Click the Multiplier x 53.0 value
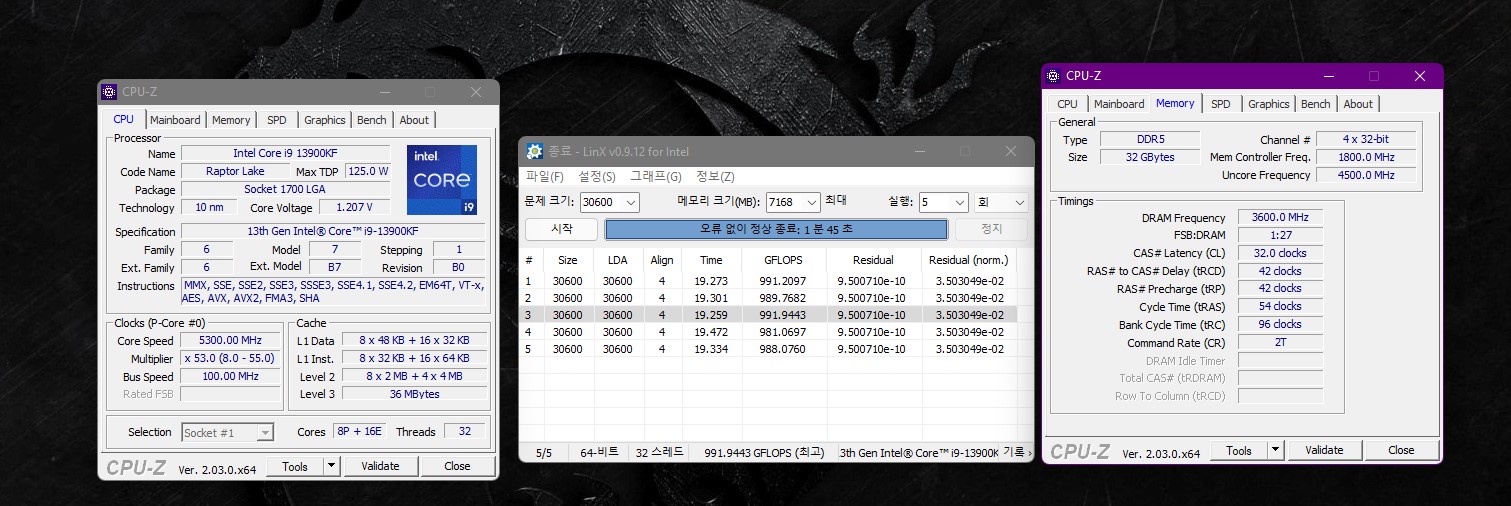This screenshot has height=506, width=1511. 232,359
